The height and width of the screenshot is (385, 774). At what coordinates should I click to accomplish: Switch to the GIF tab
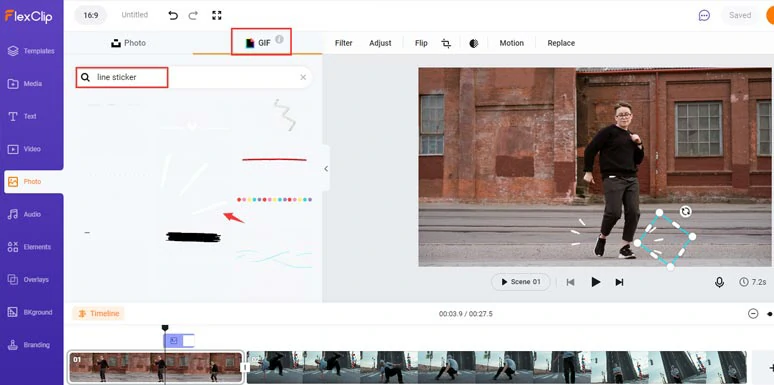(x=261, y=43)
